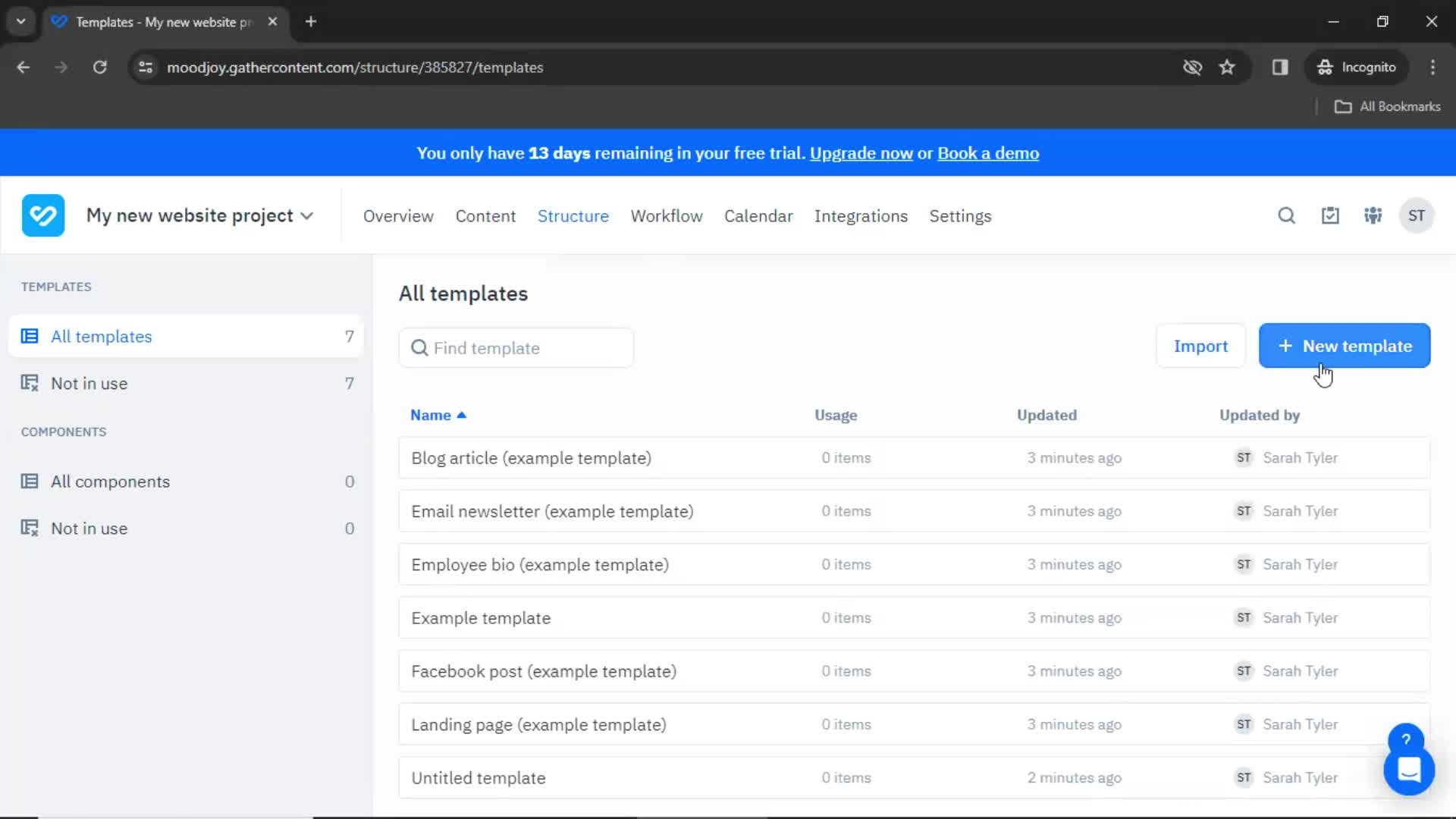Click the GatherContent logo icon

point(43,216)
